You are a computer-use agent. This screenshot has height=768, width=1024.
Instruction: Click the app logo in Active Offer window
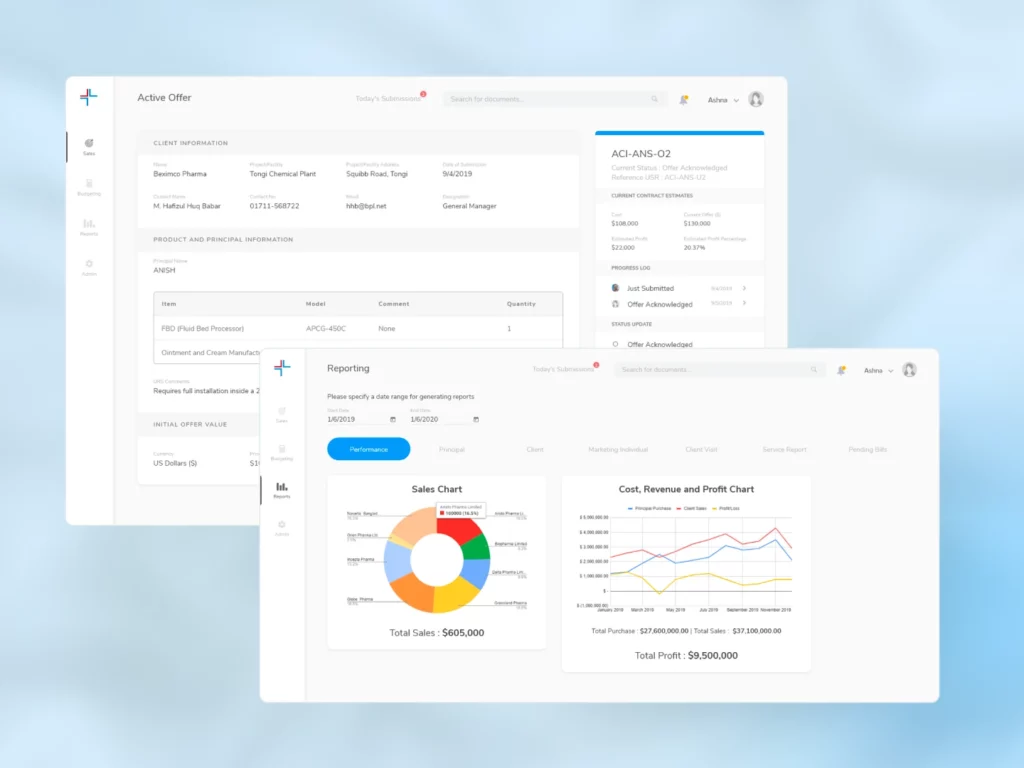click(88, 97)
